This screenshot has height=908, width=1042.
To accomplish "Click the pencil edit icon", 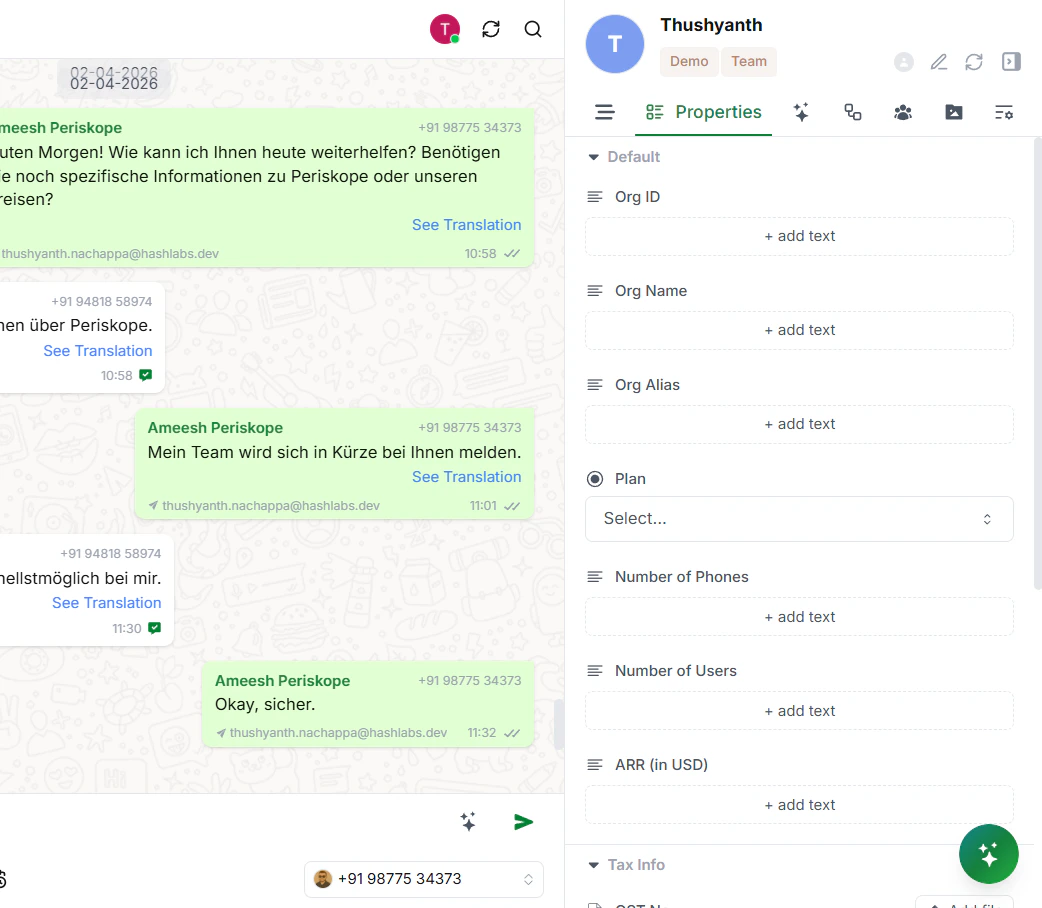I will pos(938,62).
